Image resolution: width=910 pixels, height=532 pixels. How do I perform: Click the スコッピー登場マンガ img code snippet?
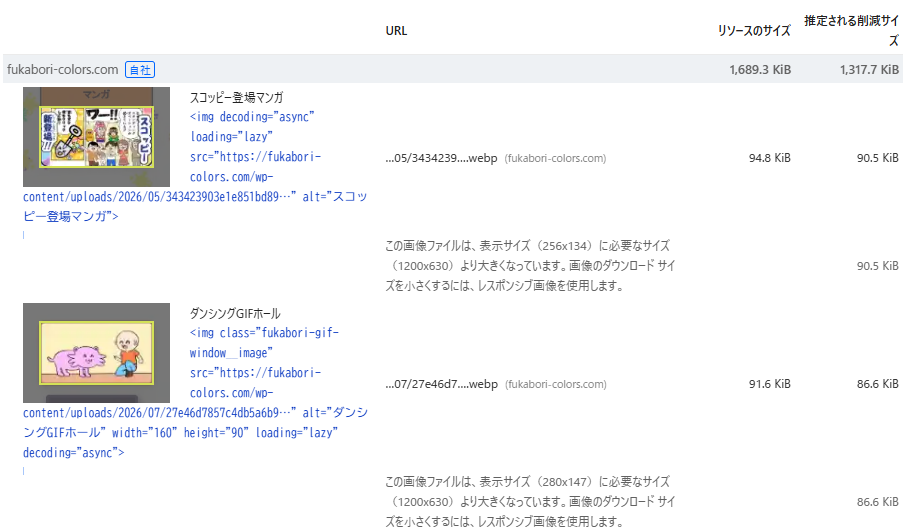196,167
